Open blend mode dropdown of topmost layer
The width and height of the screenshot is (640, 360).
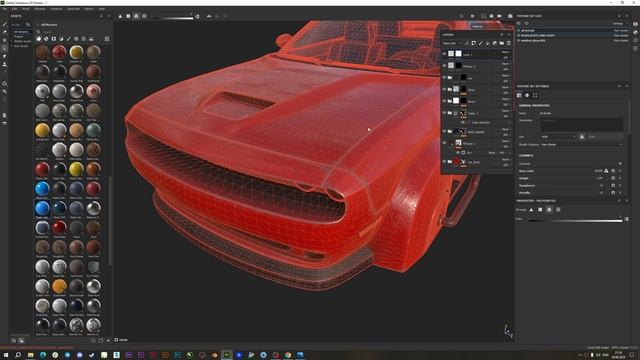[506, 52]
